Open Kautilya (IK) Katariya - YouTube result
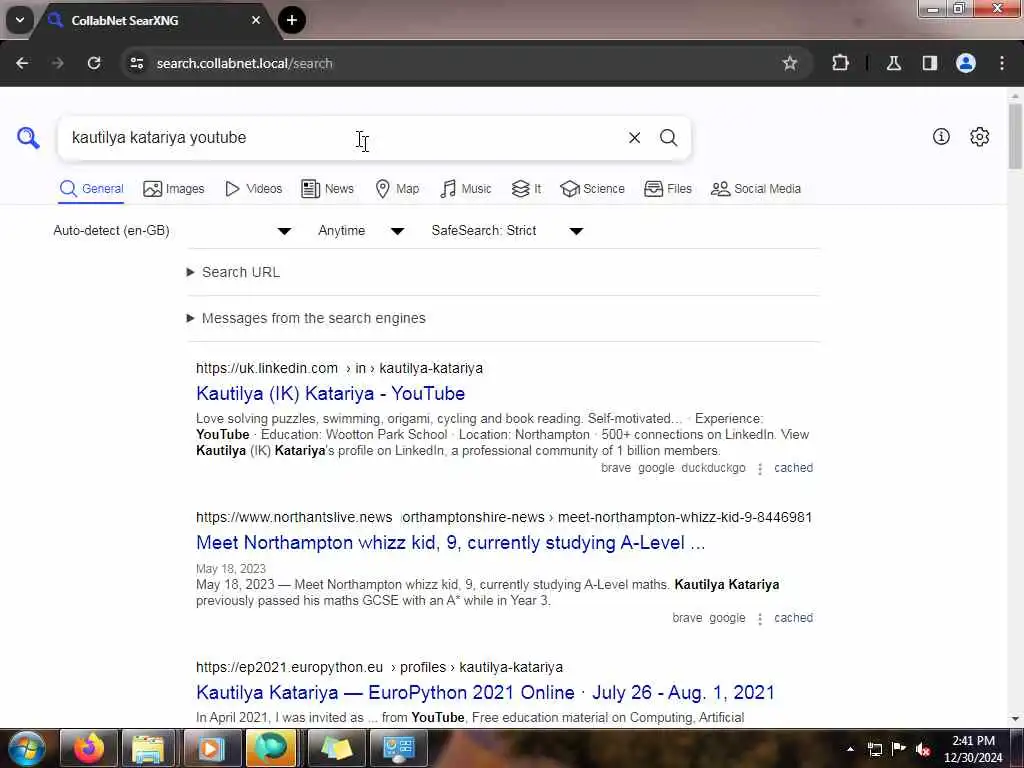This screenshot has width=1024, height=768. 330,394
